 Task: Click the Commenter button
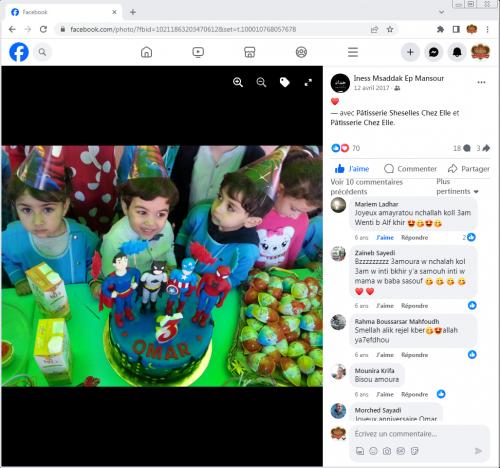410,169
